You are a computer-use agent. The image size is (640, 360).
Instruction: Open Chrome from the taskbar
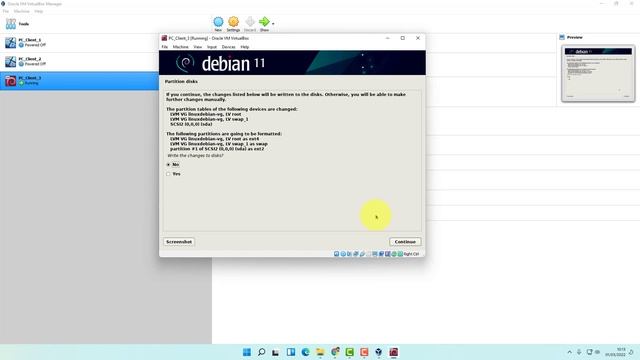coord(335,352)
